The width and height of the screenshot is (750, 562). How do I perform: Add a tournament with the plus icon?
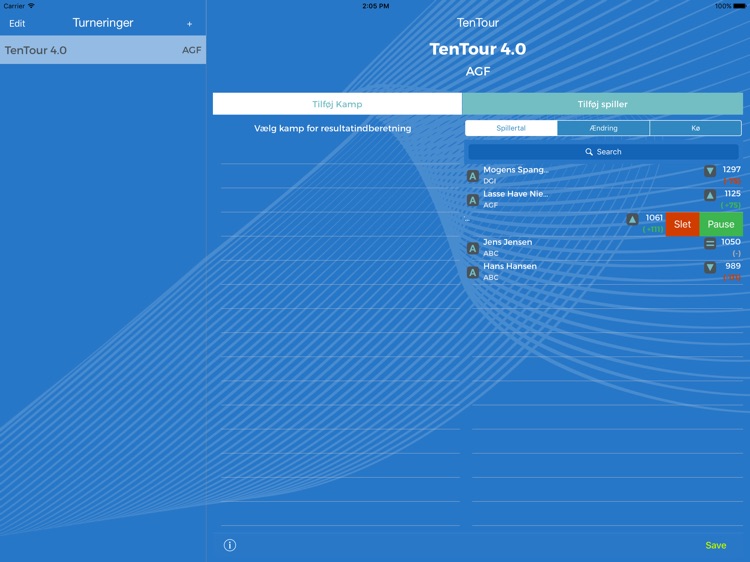(189, 23)
